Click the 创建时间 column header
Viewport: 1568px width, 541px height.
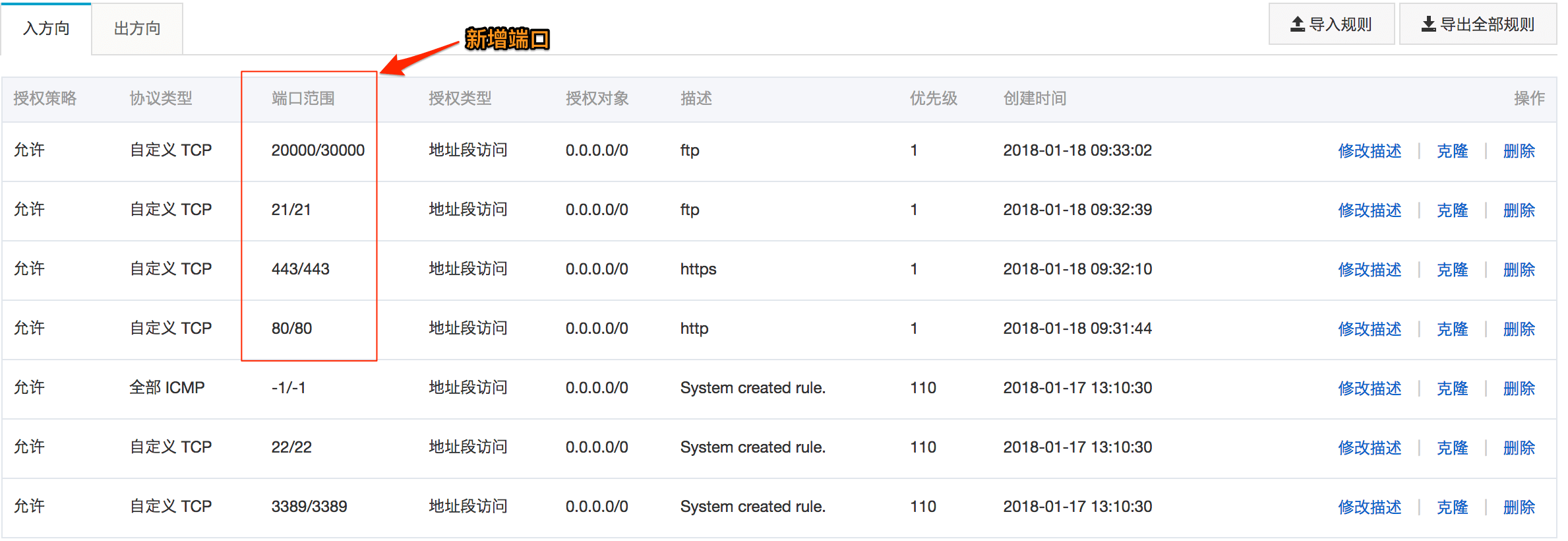point(1035,98)
